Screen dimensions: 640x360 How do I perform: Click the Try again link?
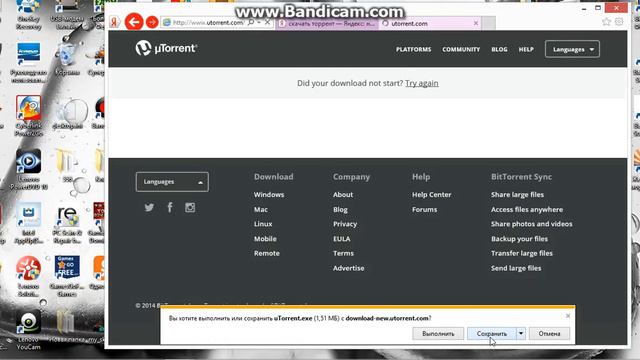(422, 83)
